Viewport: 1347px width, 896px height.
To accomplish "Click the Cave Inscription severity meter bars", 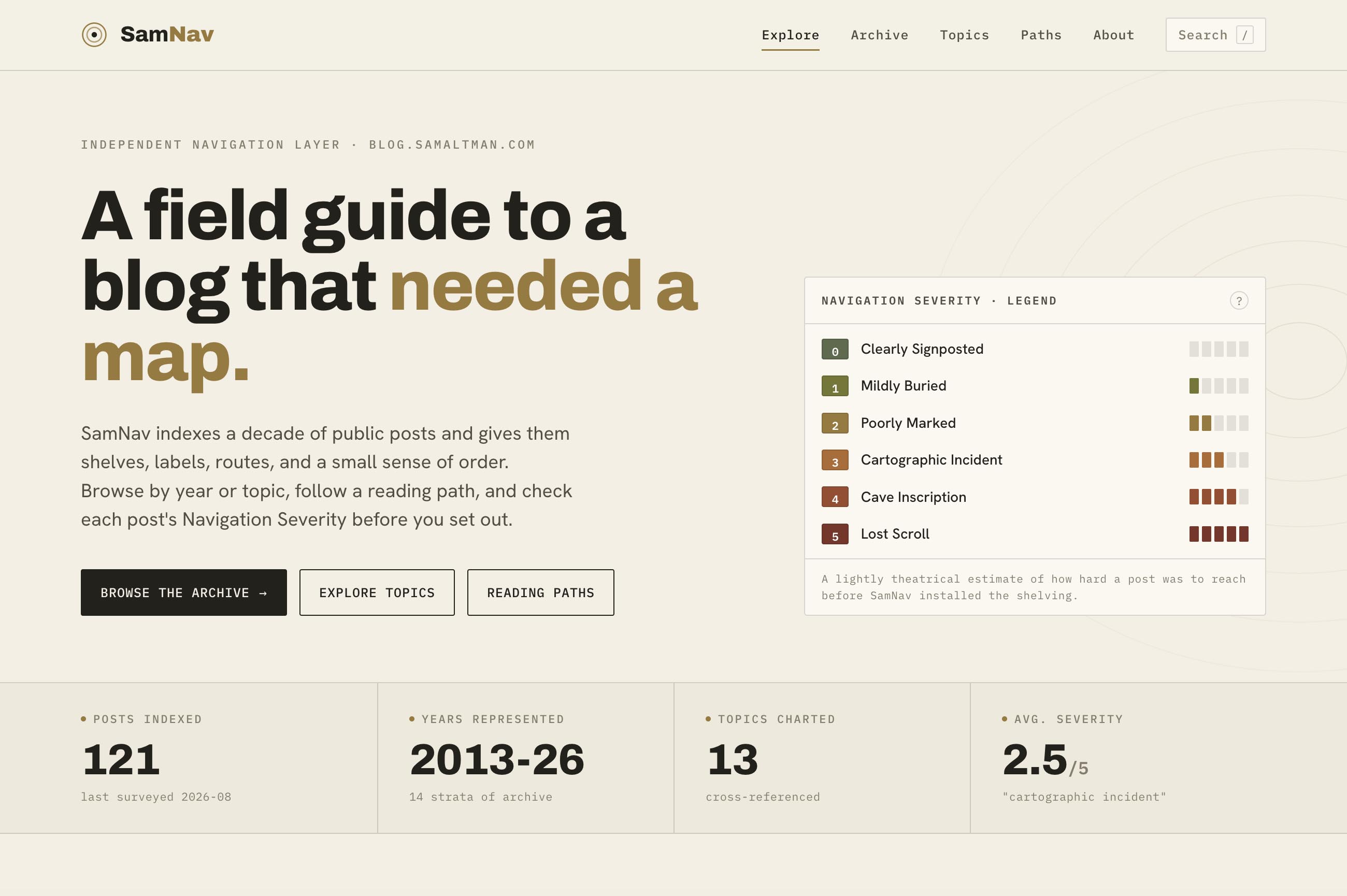I will [1219, 497].
